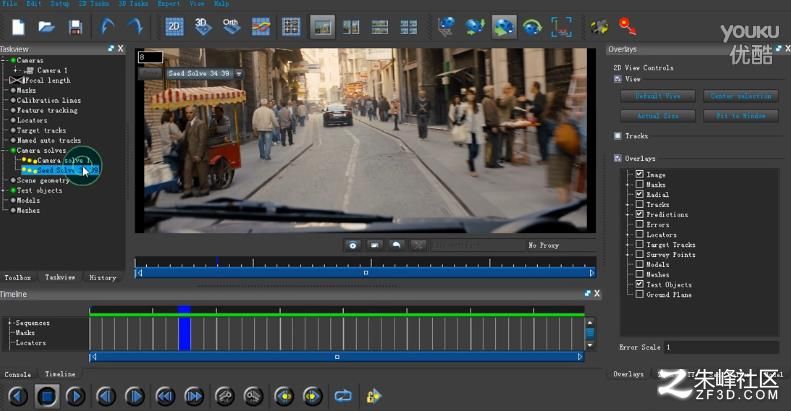
Task: Collapse the Cameras node in Taskview
Action: point(5,60)
